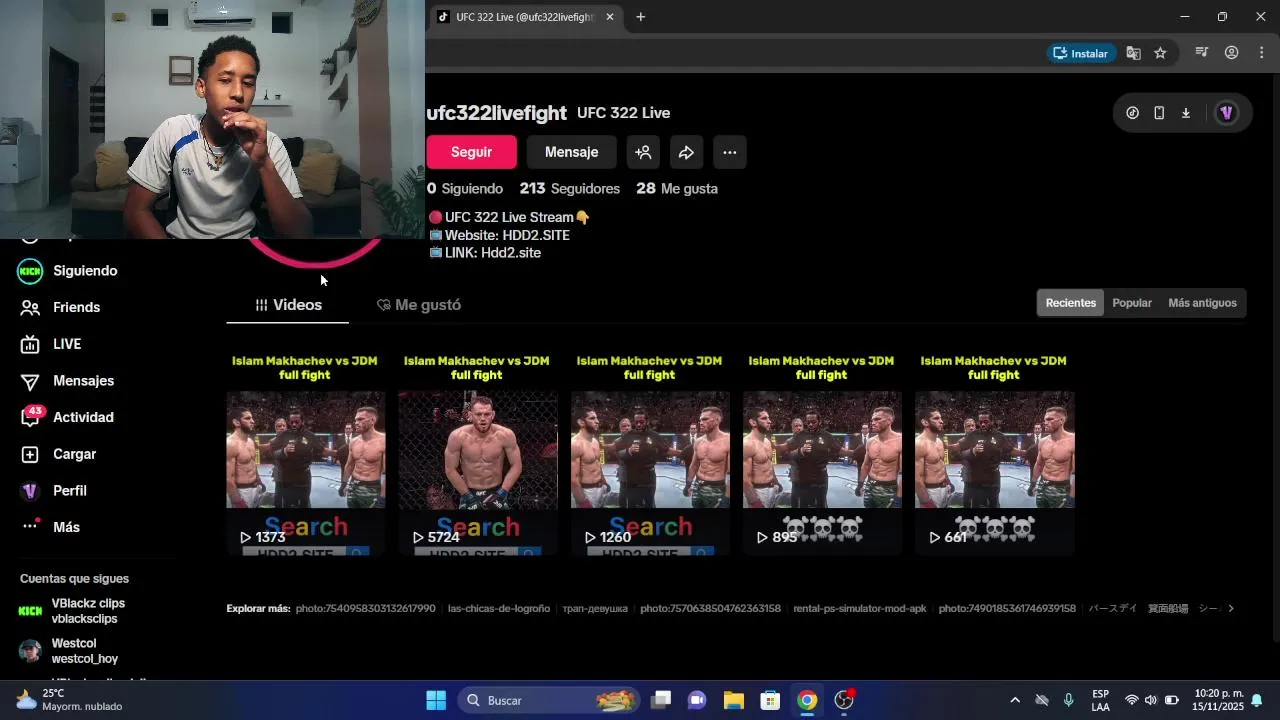This screenshot has height=720, width=1280.
Task: Close the UFC 322 Live browser tab
Action: 609,17
